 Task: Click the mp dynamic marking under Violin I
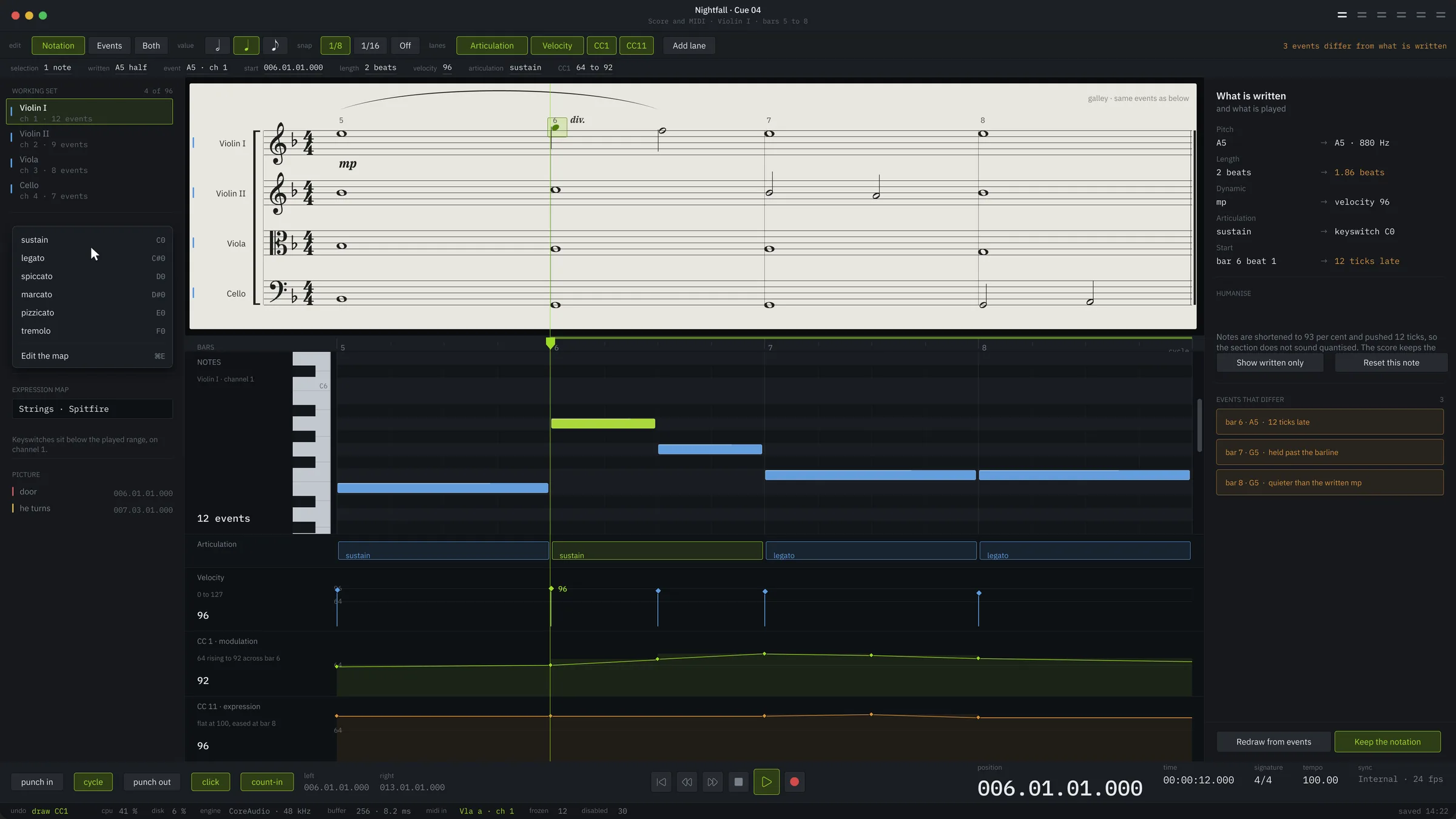click(x=348, y=164)
